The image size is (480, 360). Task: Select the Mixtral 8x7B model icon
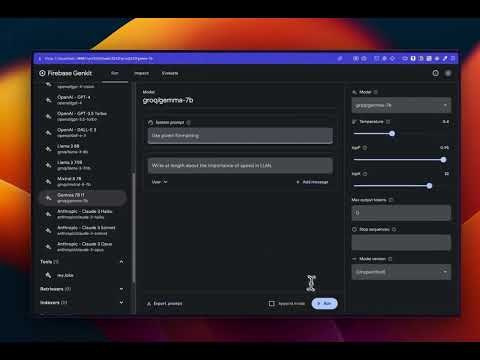(49, 181)
